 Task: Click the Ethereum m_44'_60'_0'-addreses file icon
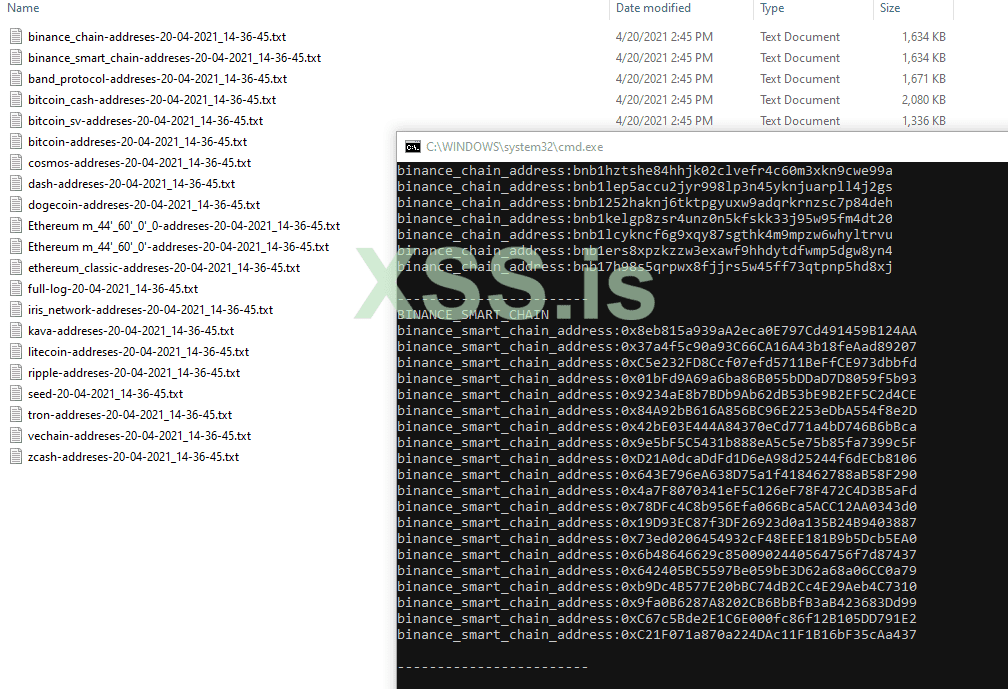16,247
